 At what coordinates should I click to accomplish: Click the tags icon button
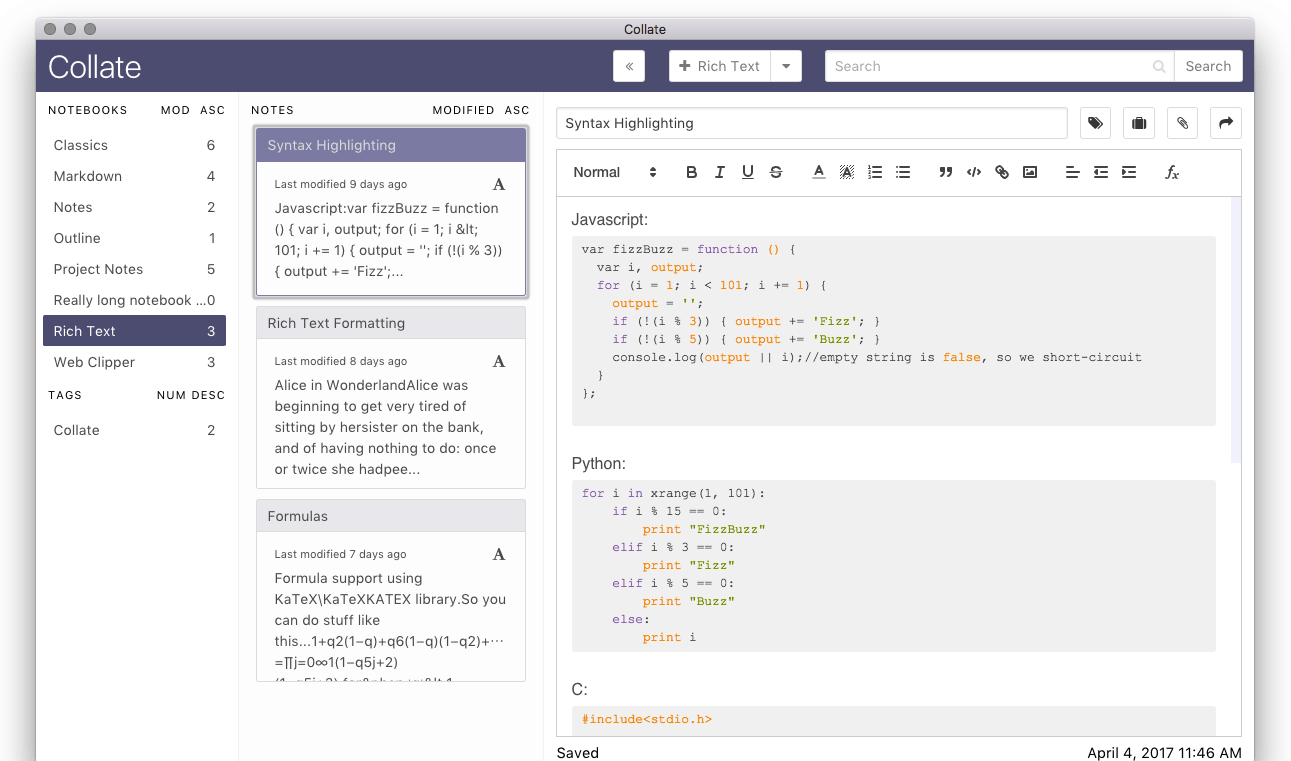1095,123
